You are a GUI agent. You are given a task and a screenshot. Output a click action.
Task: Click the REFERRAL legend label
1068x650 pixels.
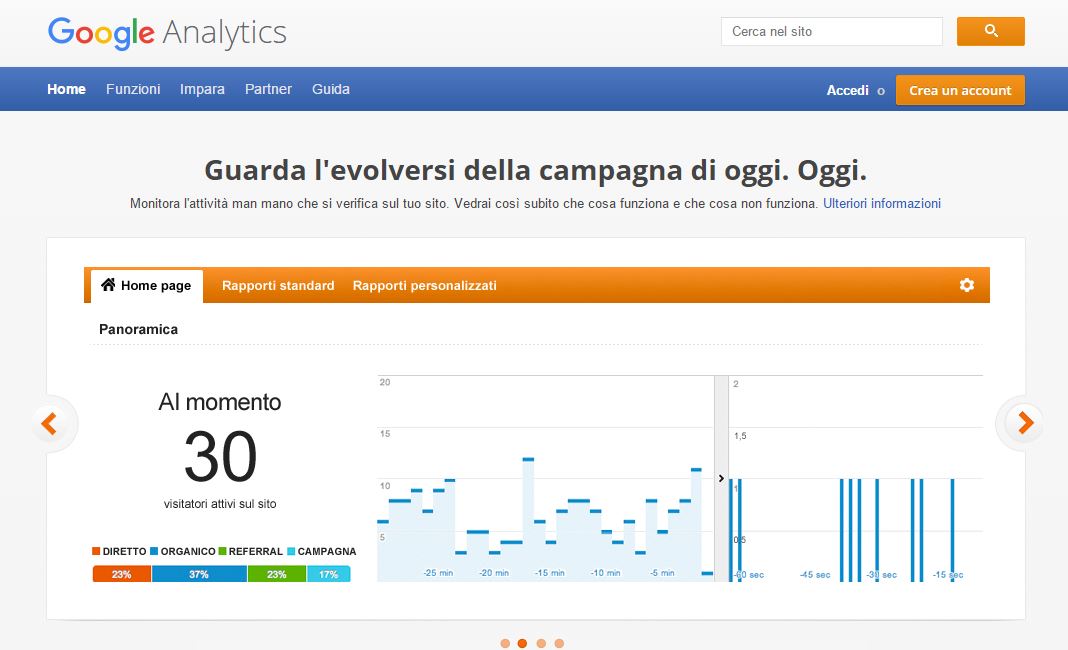[255, 551]
